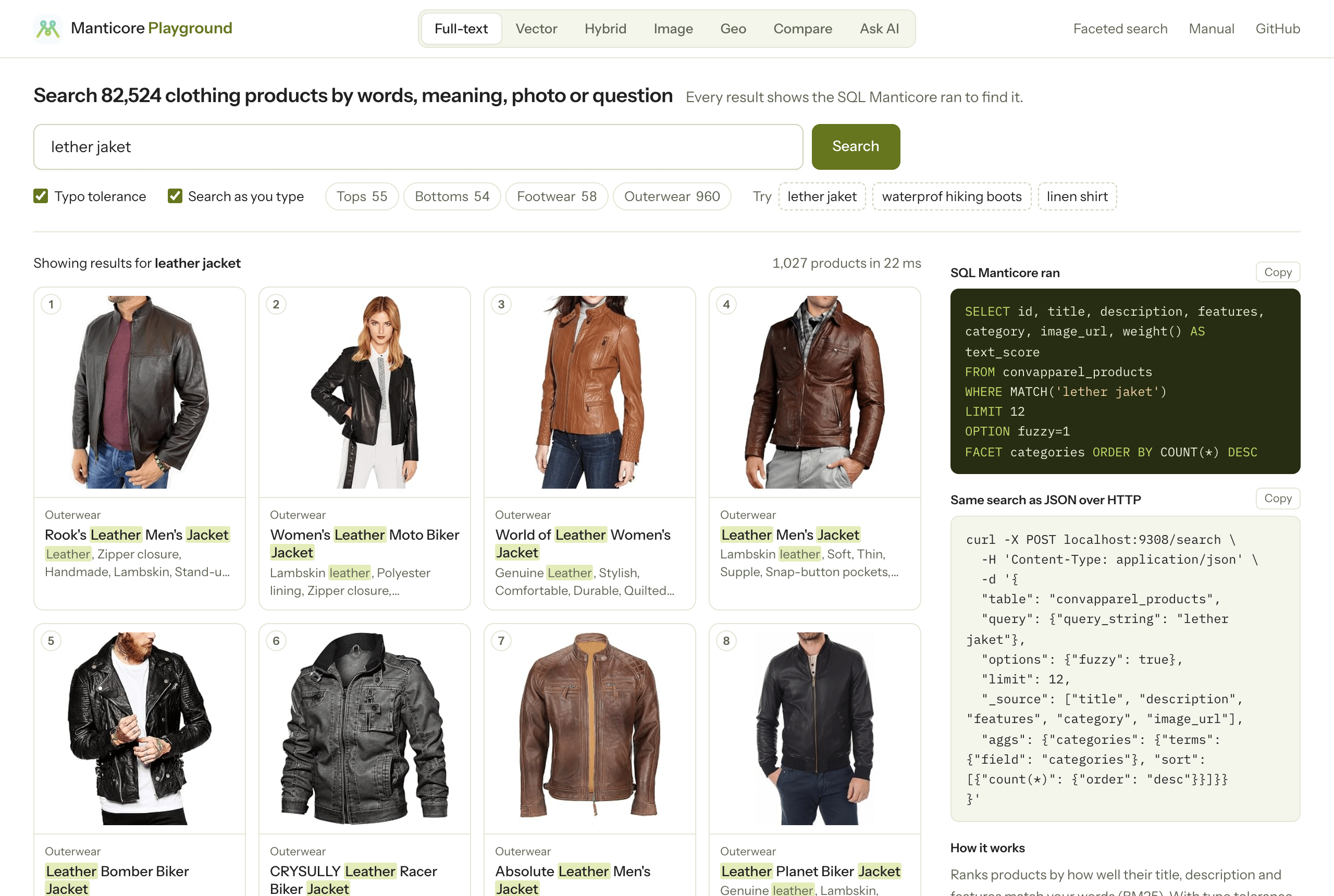Open Leather Bomber Biker Jacket image

140,729
